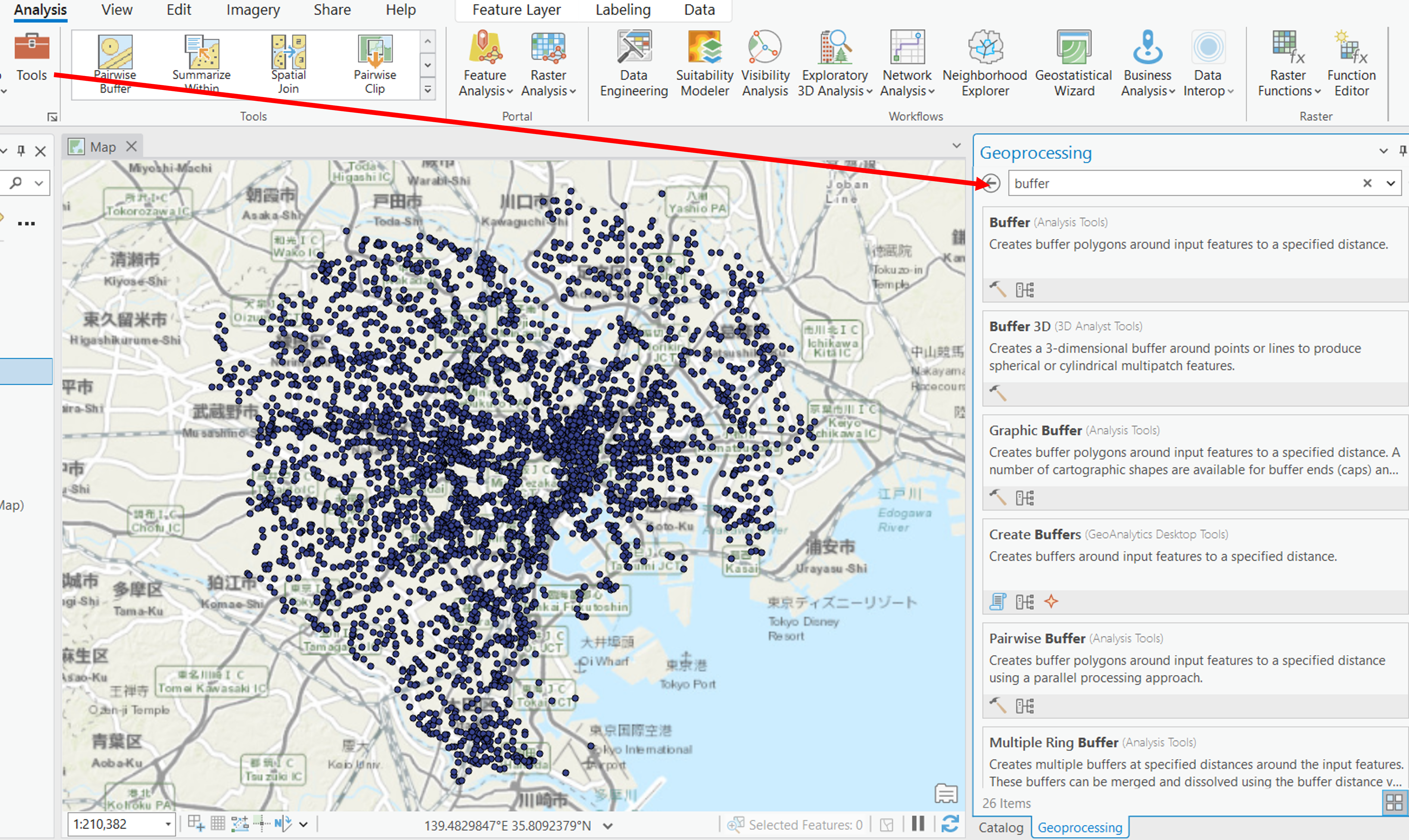Image resolution: width=1409 pixels, height=840 pixels.
Task: Open the Data Interop dropdown
Action: [x=1208, y=63]
